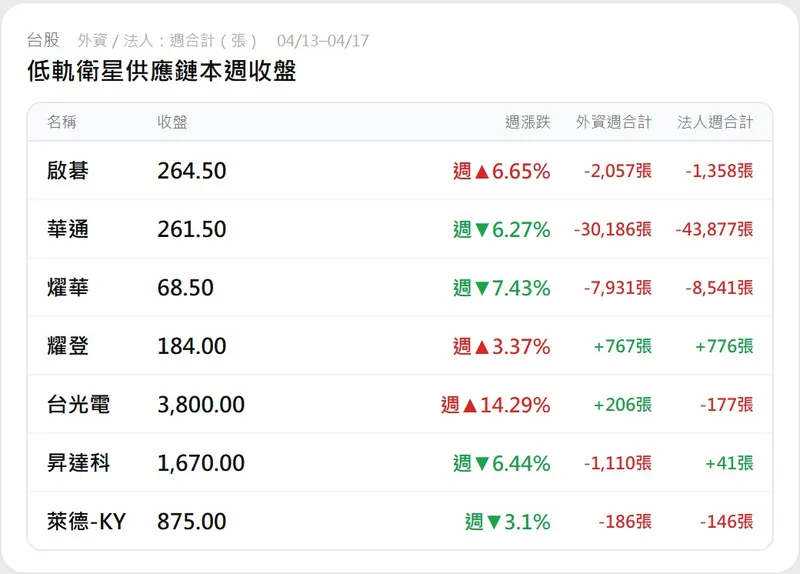Select the stock name 耀登
800x574 pixels.
tap(68, 346)
